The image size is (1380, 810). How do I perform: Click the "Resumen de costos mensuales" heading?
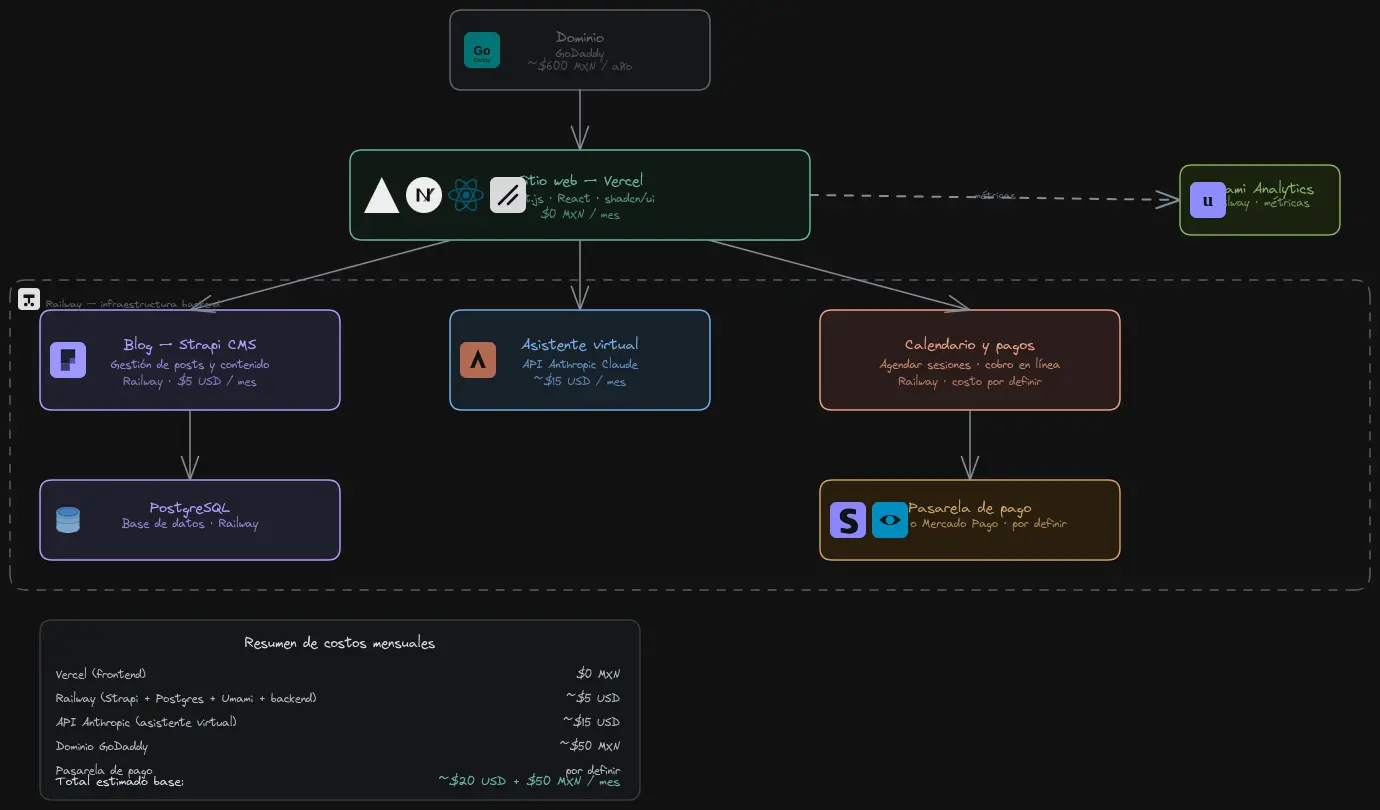click(340, 643)
